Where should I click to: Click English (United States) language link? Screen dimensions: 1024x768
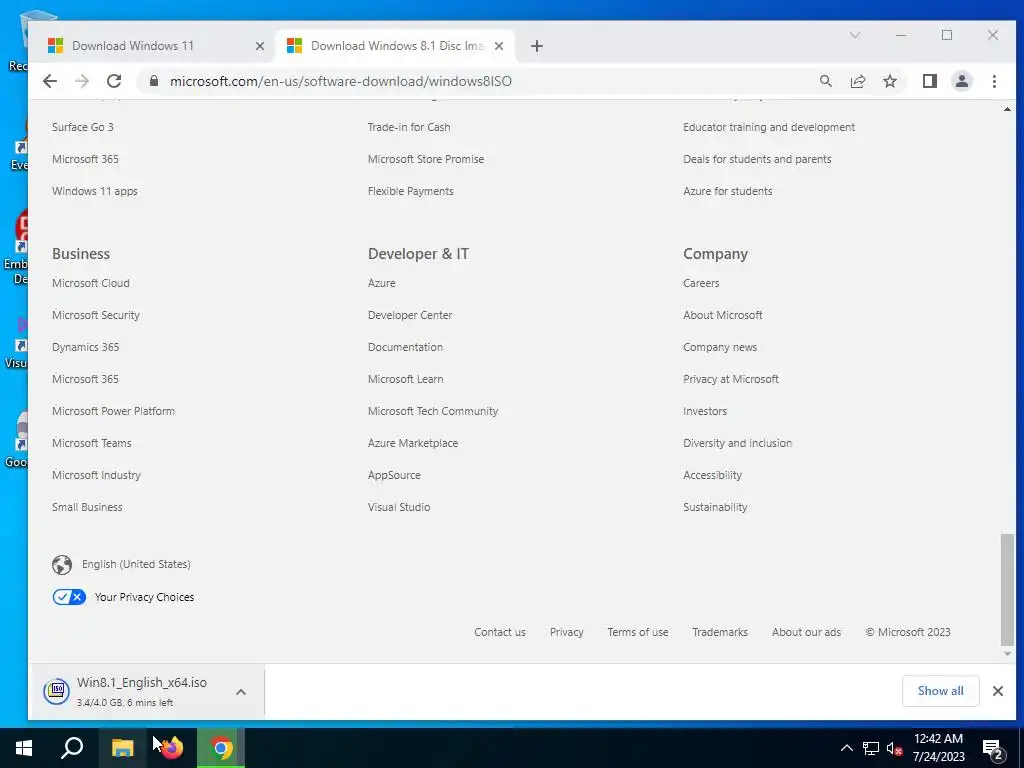[x=136, y=564]
